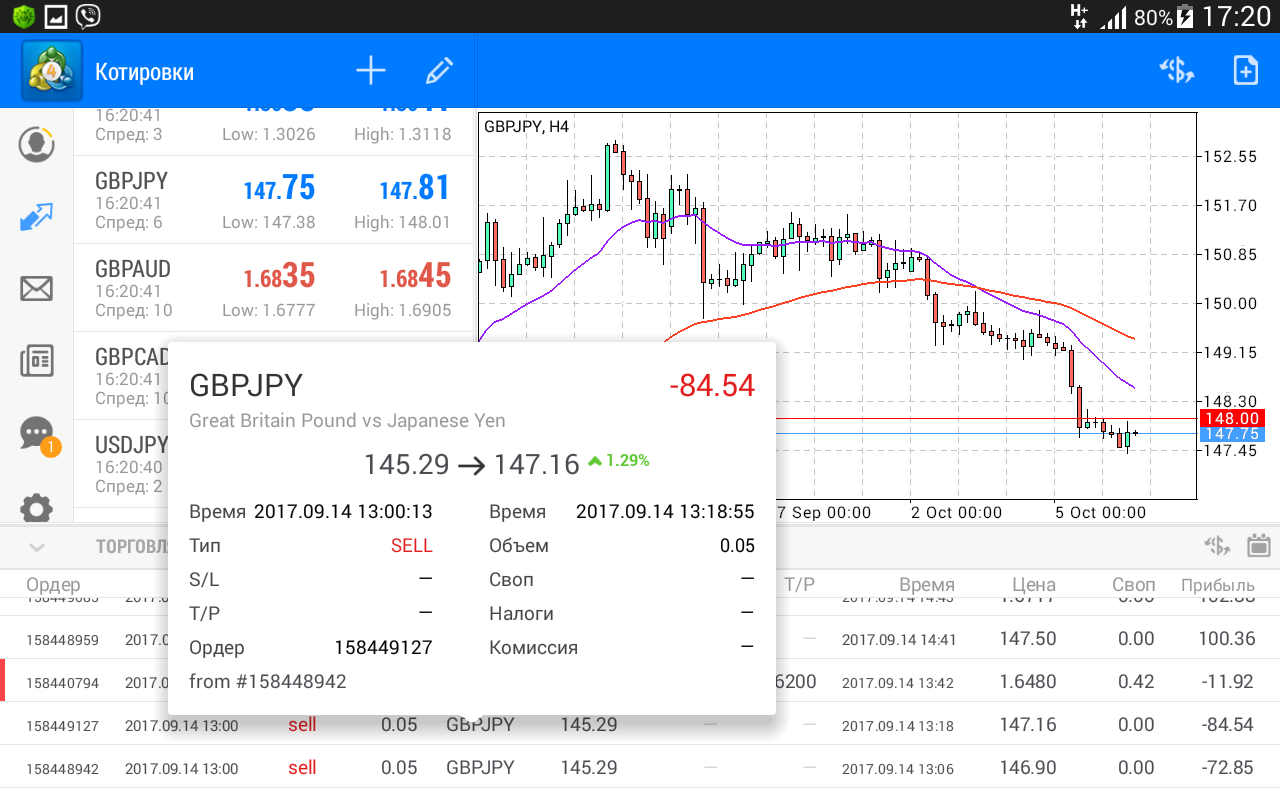Open new trade icon in chart header
Viewport: 1280px width, 800px height.
[1177, 71]
